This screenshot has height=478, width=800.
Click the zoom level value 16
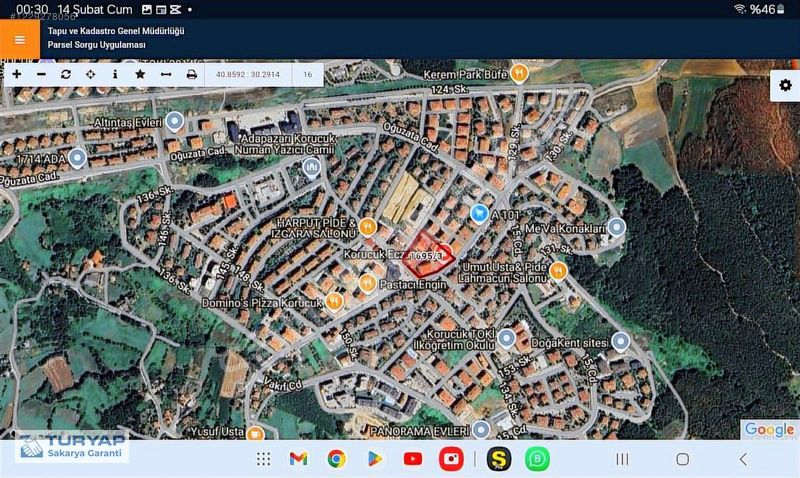(308, 74)
